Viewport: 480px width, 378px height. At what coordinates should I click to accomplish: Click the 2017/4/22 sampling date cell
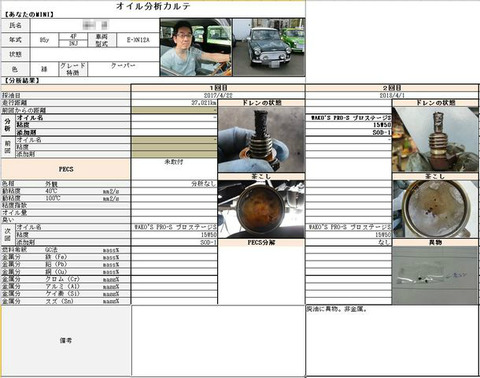tap(218, 95)
